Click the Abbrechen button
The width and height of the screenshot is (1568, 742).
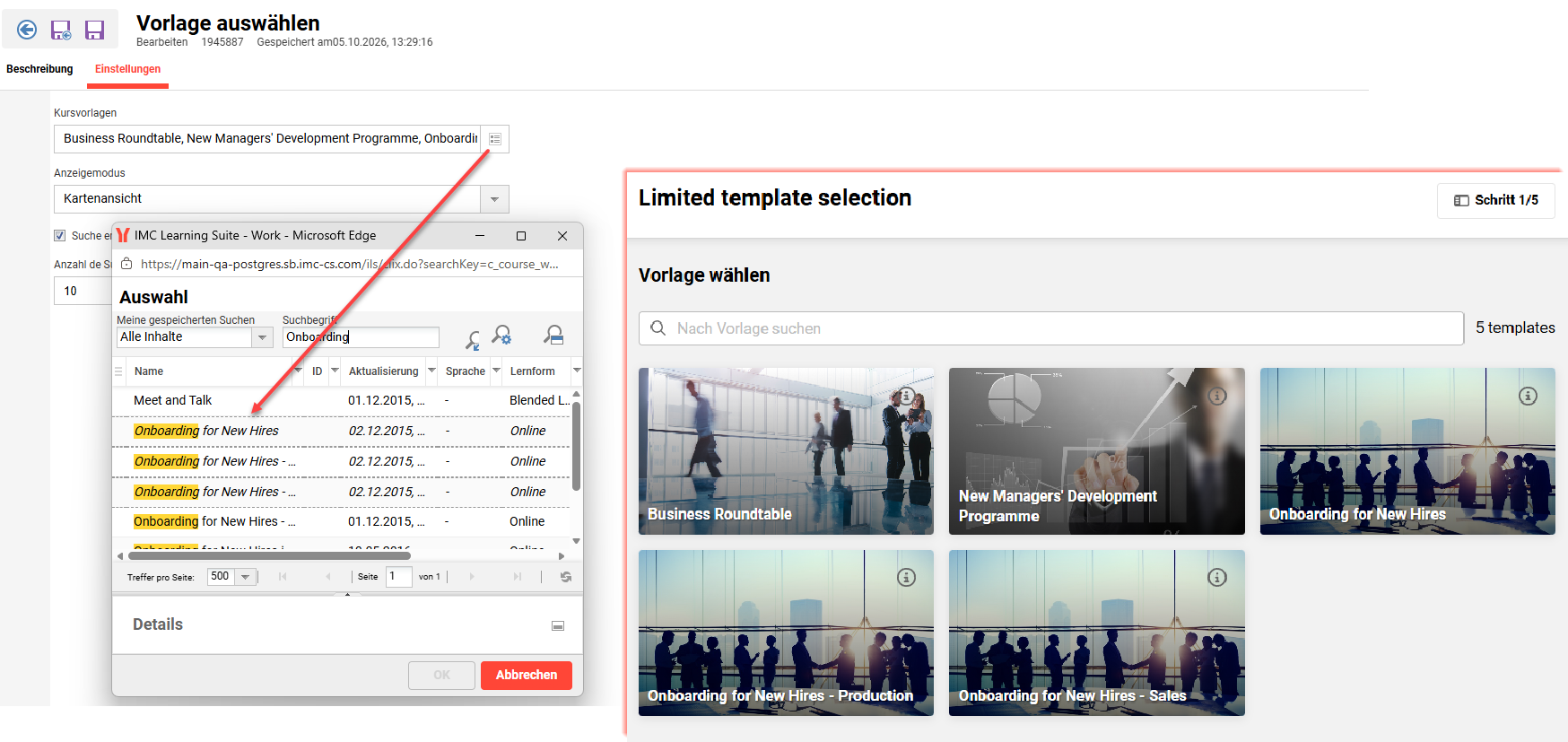point(527,676)
